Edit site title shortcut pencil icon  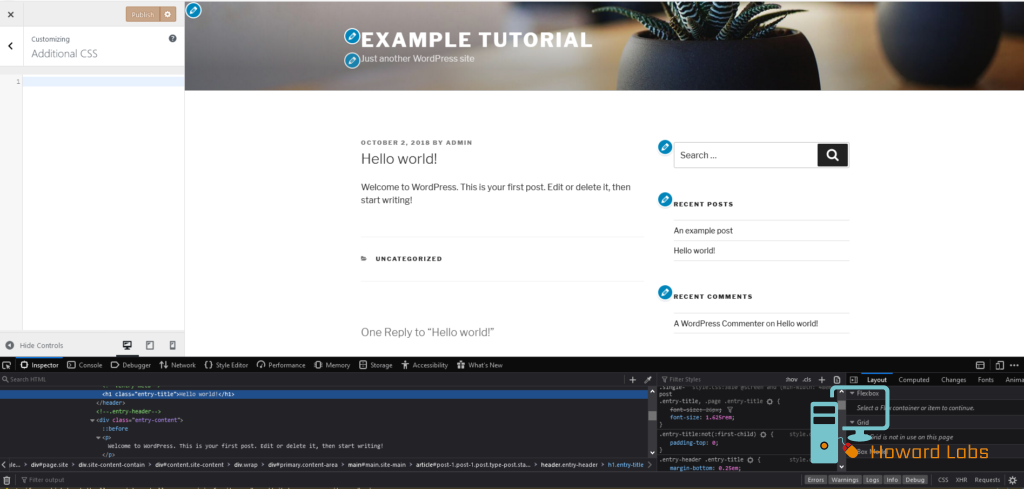click(352, 37)
